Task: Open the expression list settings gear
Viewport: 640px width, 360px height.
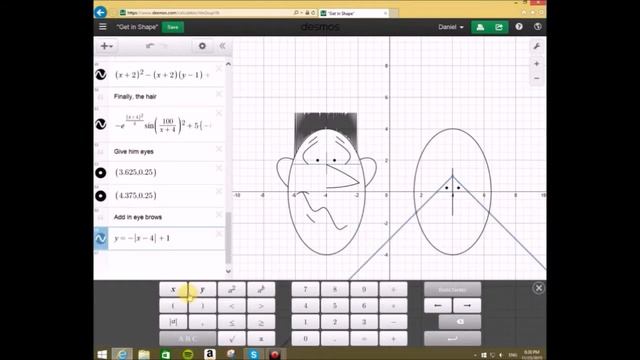Action: 202,46
